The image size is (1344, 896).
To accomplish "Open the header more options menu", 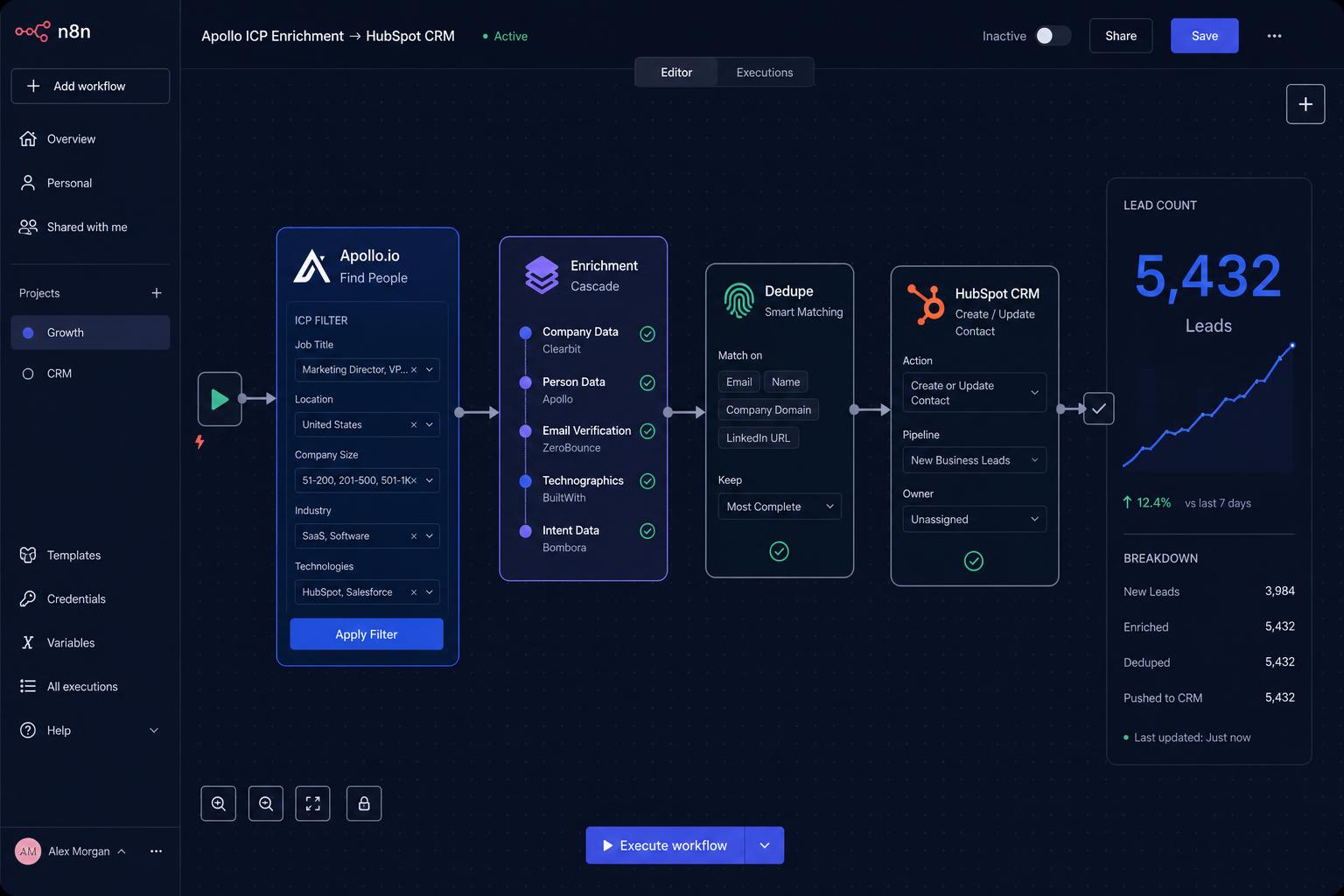I will [x=1274, y=36].
